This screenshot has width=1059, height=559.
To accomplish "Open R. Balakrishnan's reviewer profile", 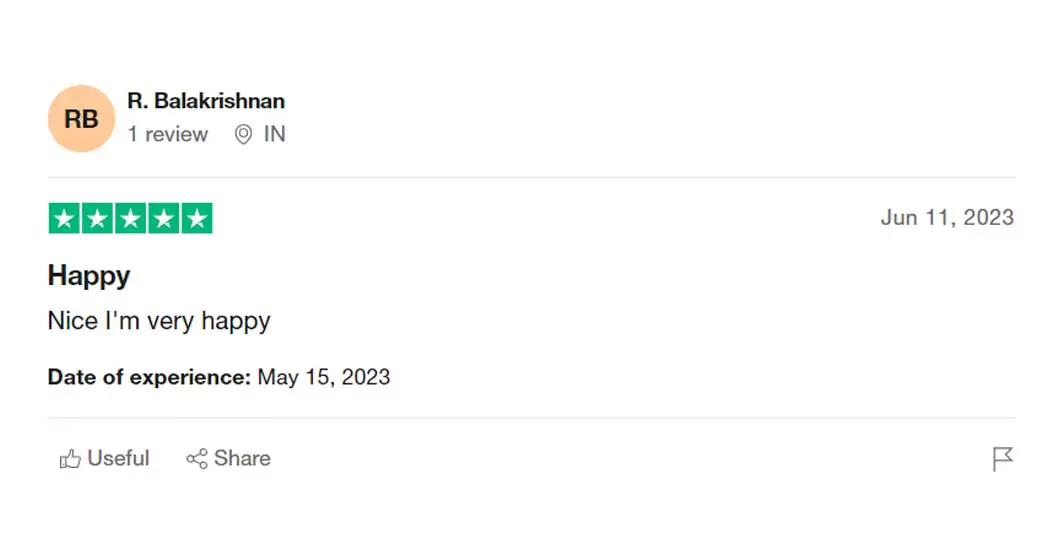I will point(206,101).
